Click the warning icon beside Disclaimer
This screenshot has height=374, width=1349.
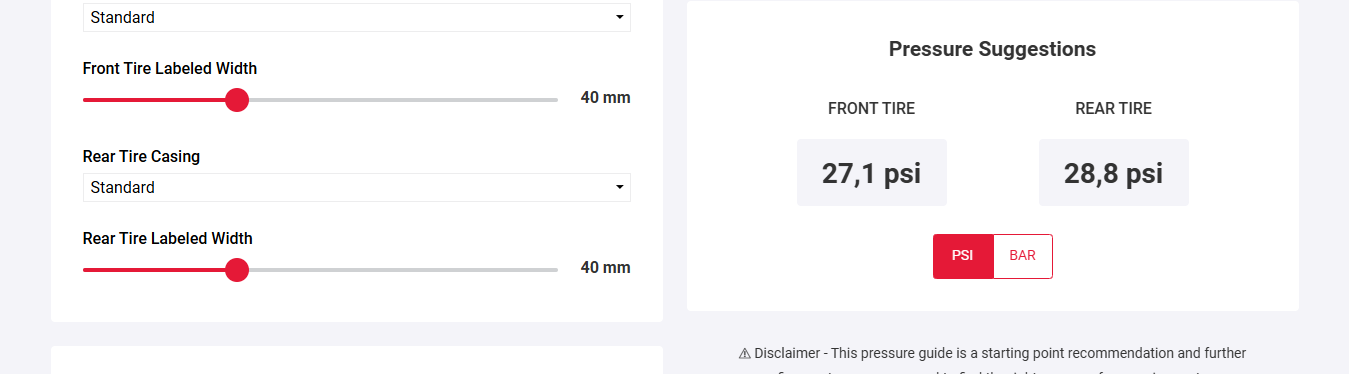pyautogui.click(x=745, y=353)
